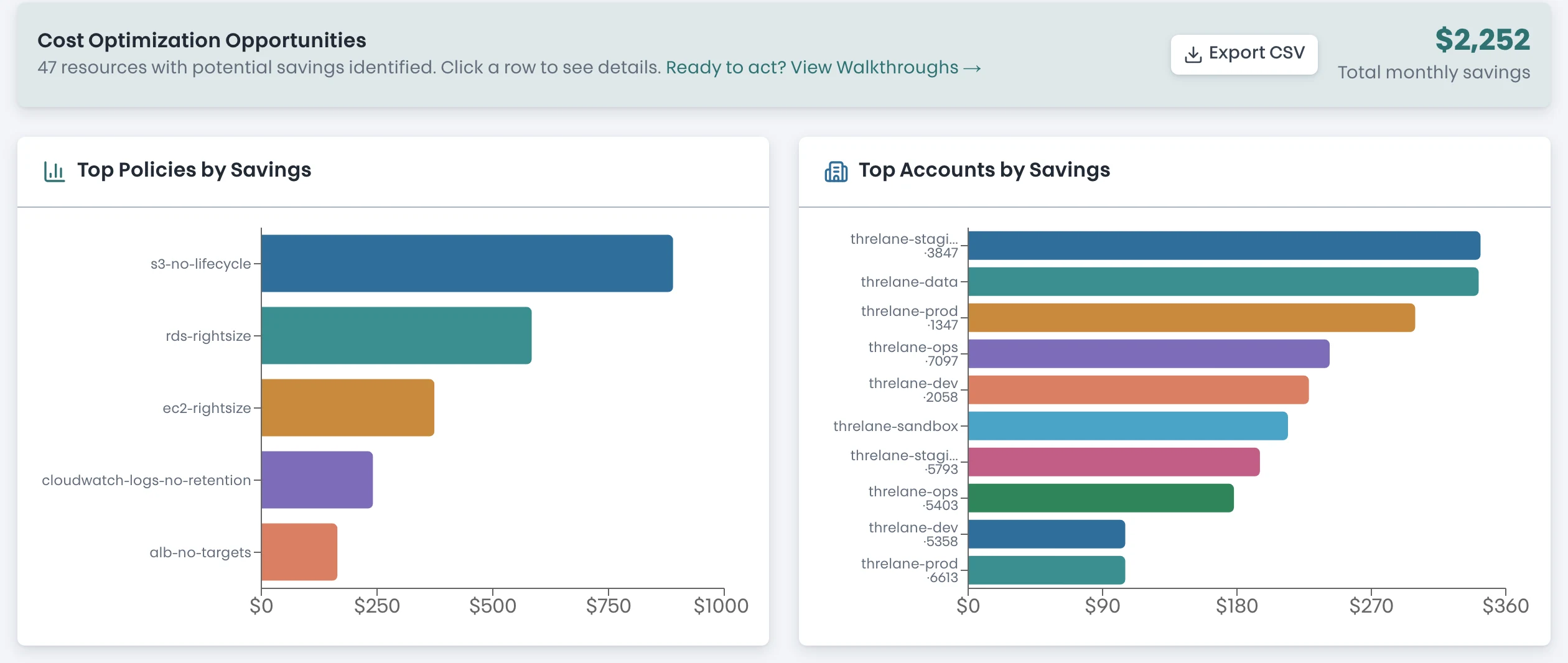Click the threlane-stagi... 5793 account bar
Viewport: 1568px width, 663px height.
click(1114, 462)
